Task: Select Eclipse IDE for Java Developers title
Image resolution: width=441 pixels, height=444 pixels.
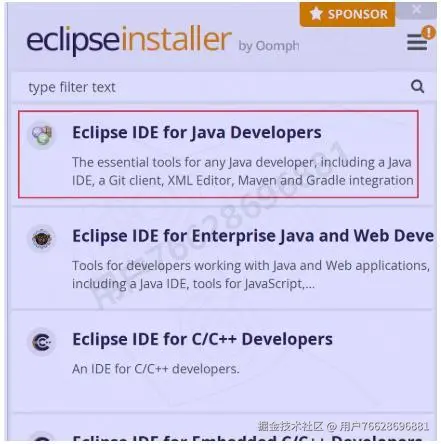Action: [197, 132]
